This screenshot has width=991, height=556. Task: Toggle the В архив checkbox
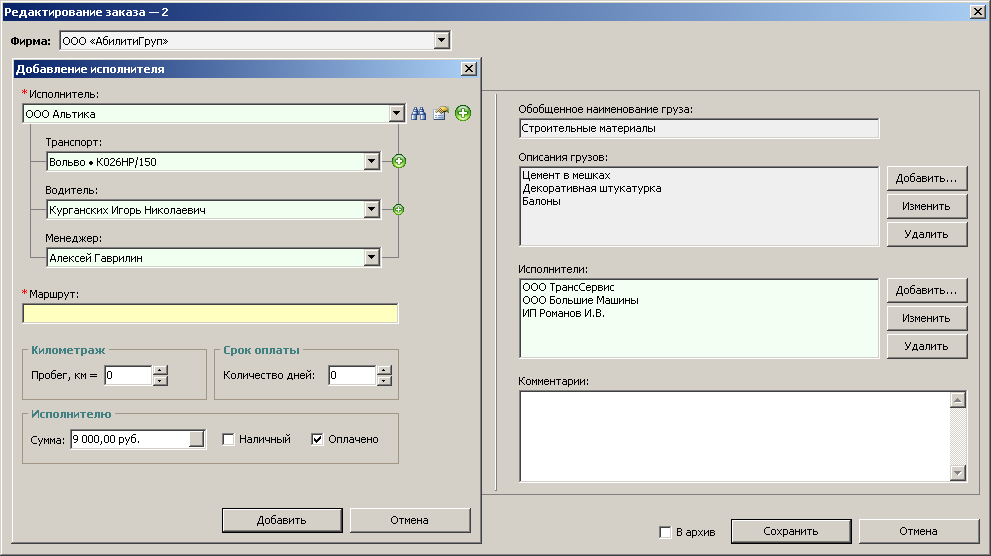[x=666, y=532]
